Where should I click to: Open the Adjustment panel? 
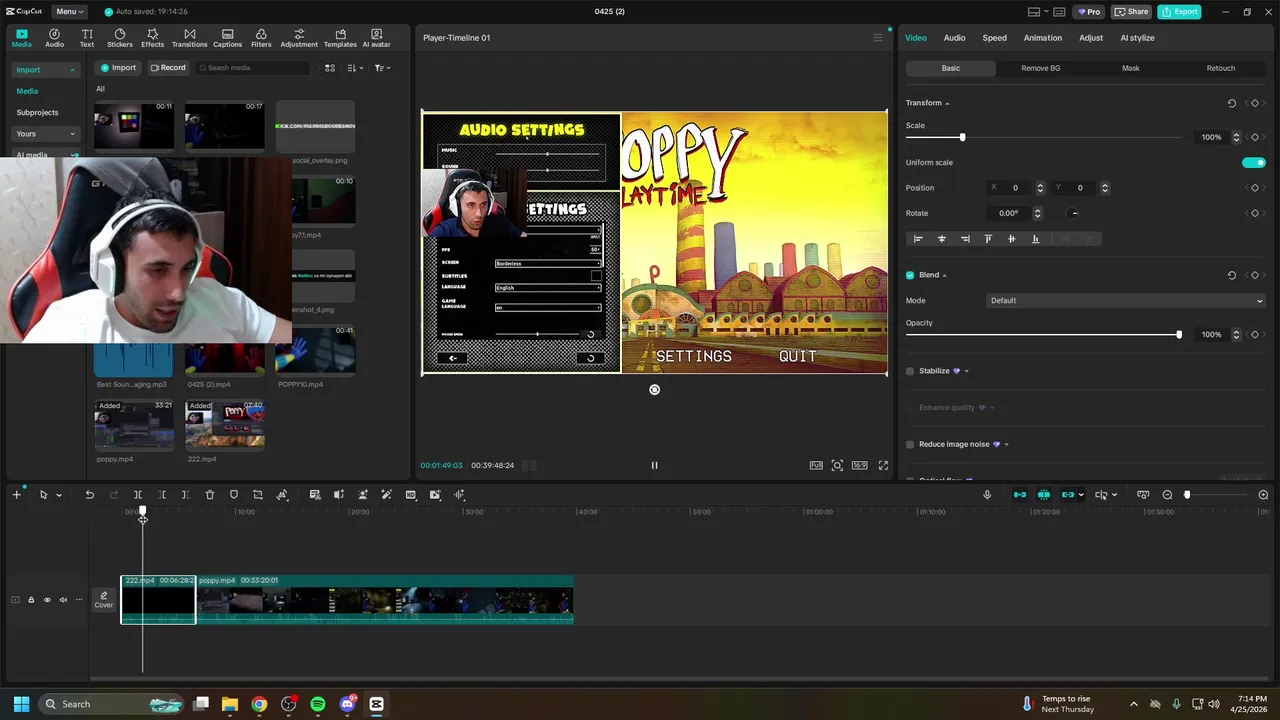pyautogui.click(x=299, y=38)
